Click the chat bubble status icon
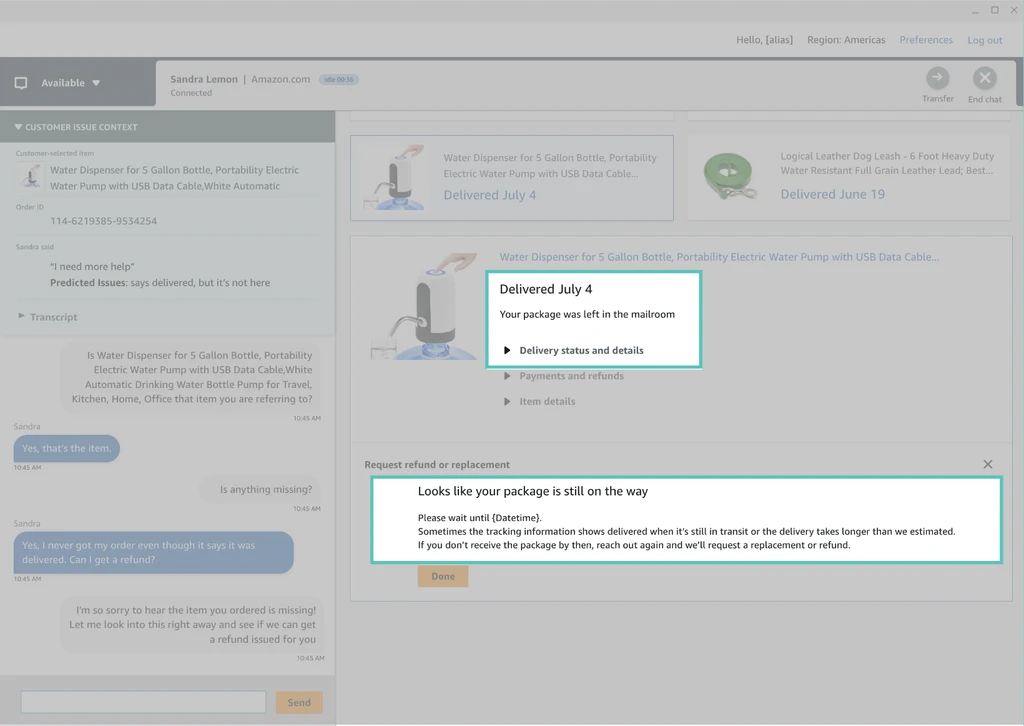 click(x=21, y=83)
